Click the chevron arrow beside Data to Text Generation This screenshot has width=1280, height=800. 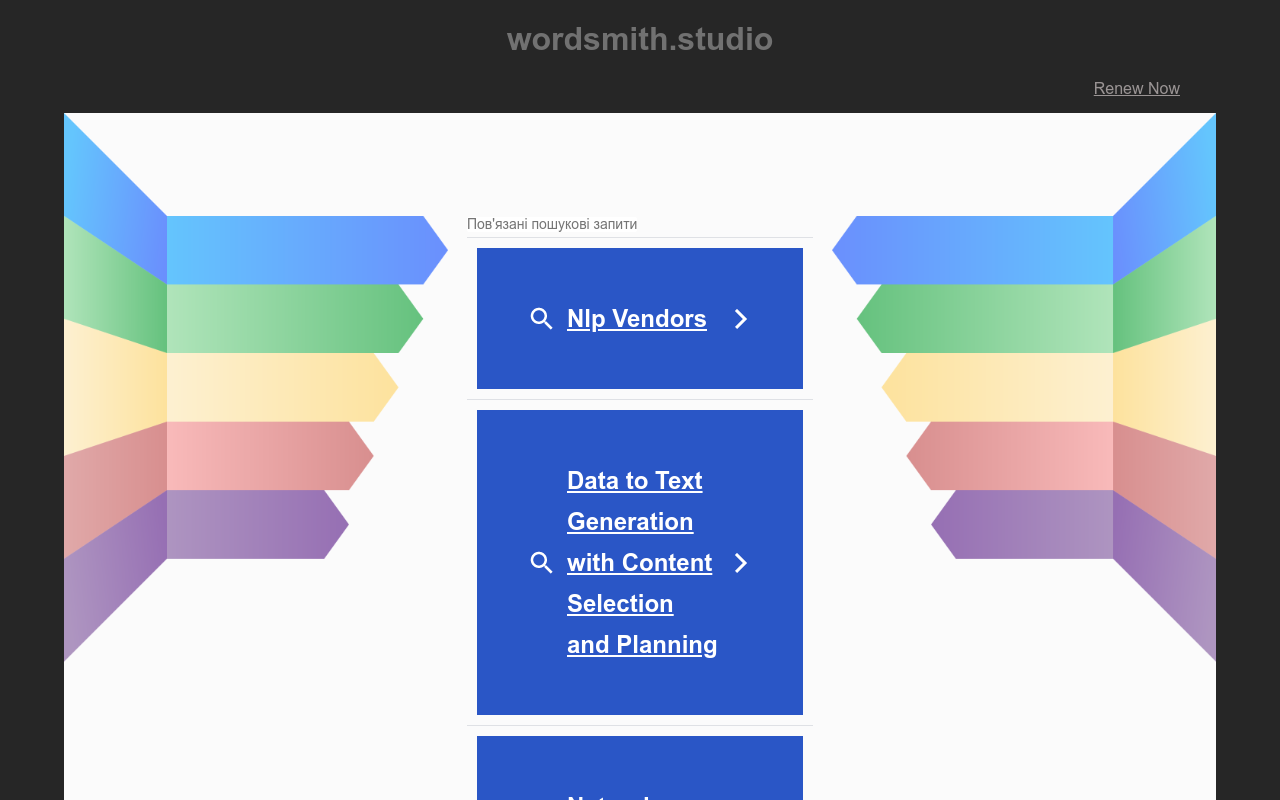pos(741,563)
